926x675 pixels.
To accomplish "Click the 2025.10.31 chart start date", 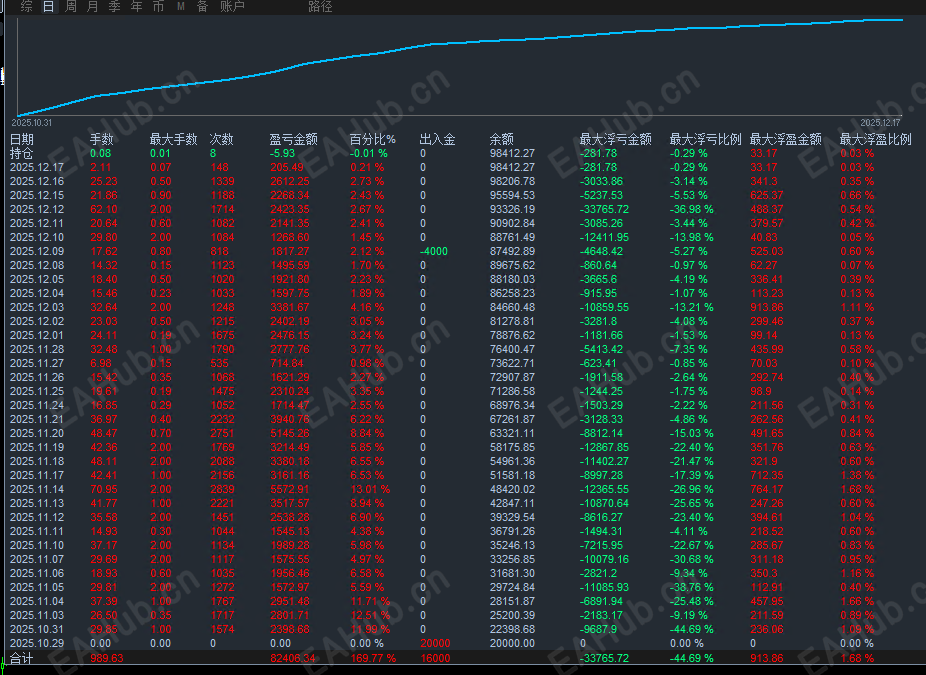I will click(x=31, y=123).
